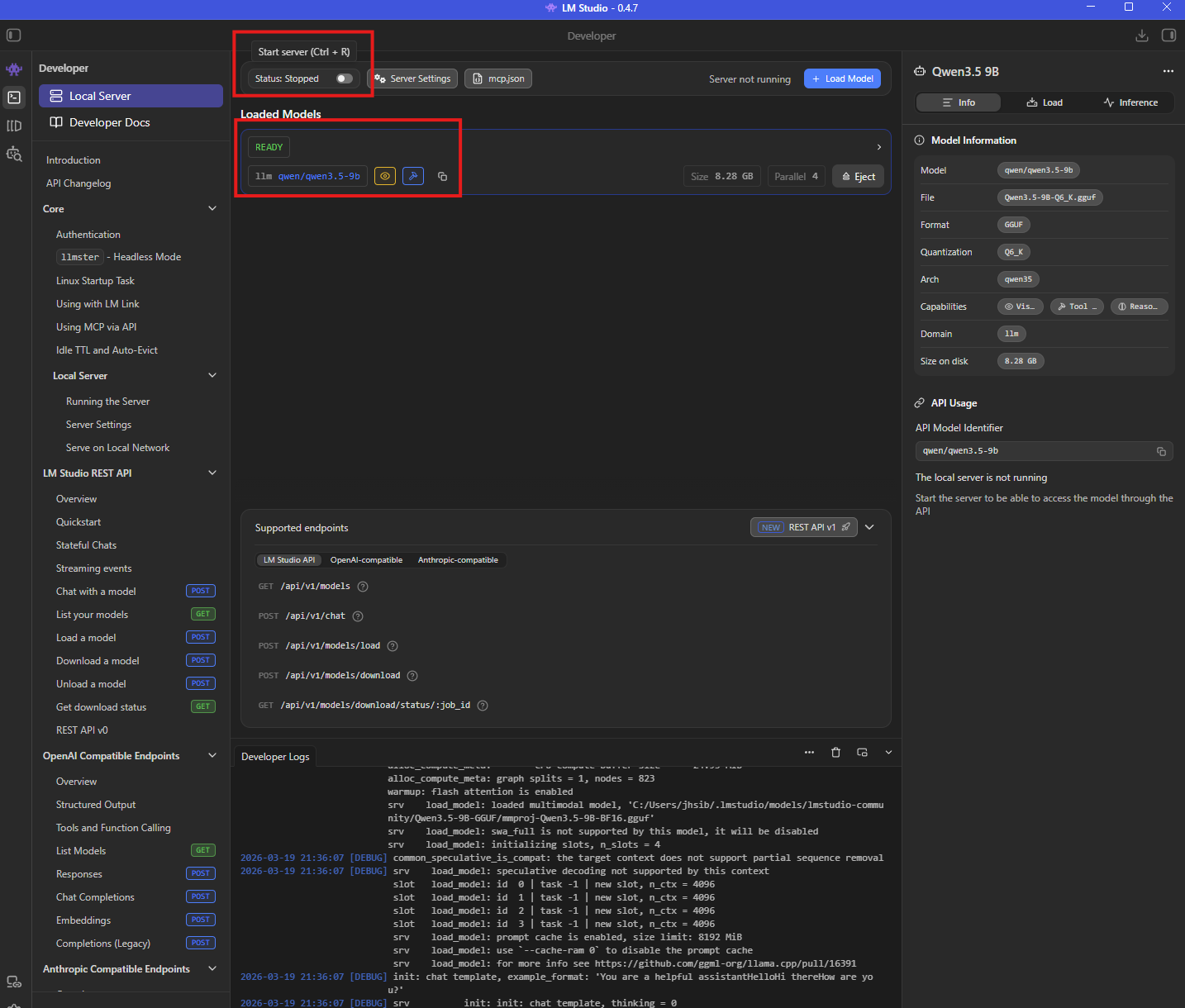The height and width of the screenshot is (1008, 1185).
Task: Collapse the Supported endpoints panel
Action: pos(869,527)
